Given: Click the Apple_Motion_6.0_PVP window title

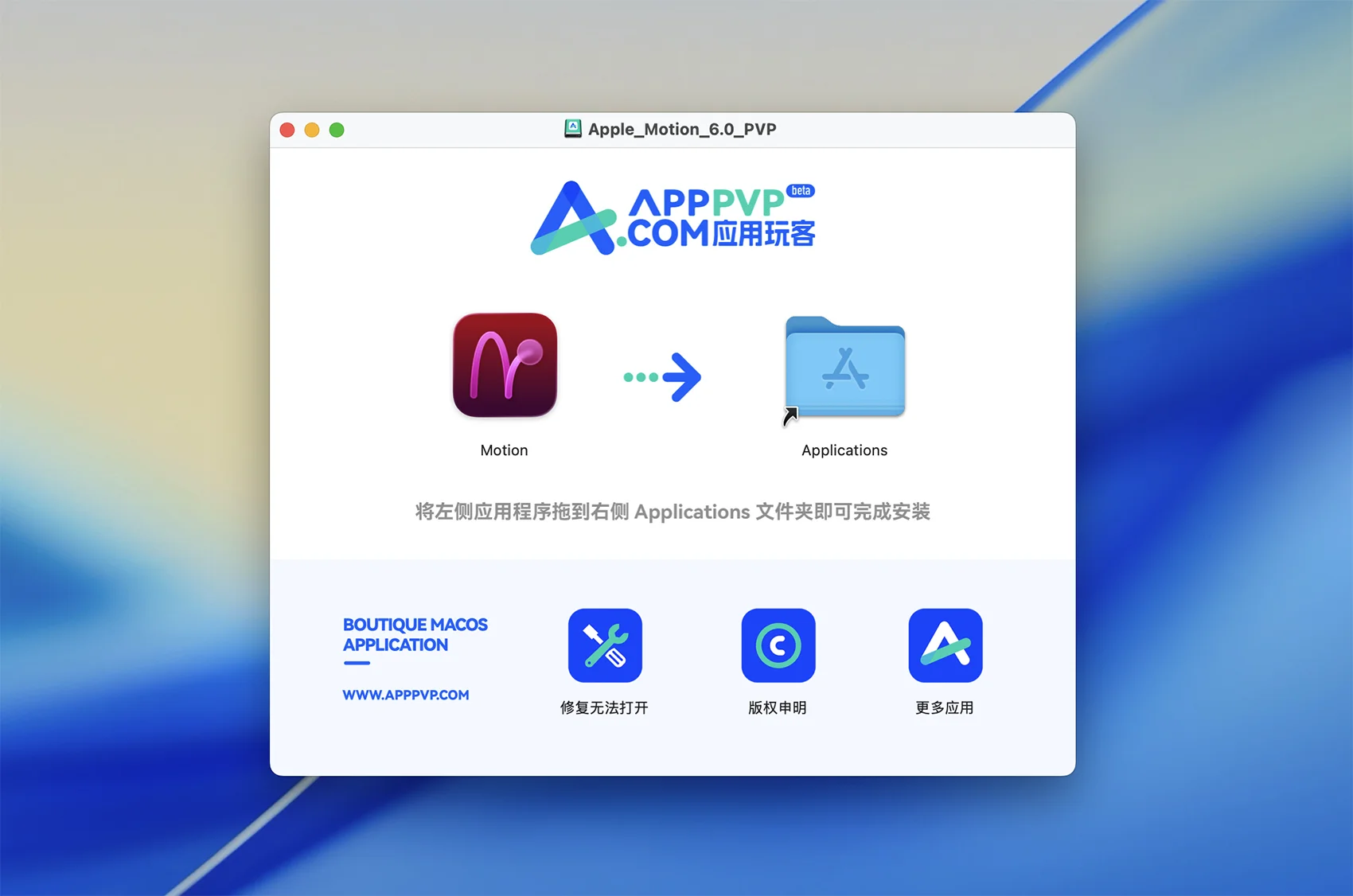Looking at the screenshot, I should [682, 129].
